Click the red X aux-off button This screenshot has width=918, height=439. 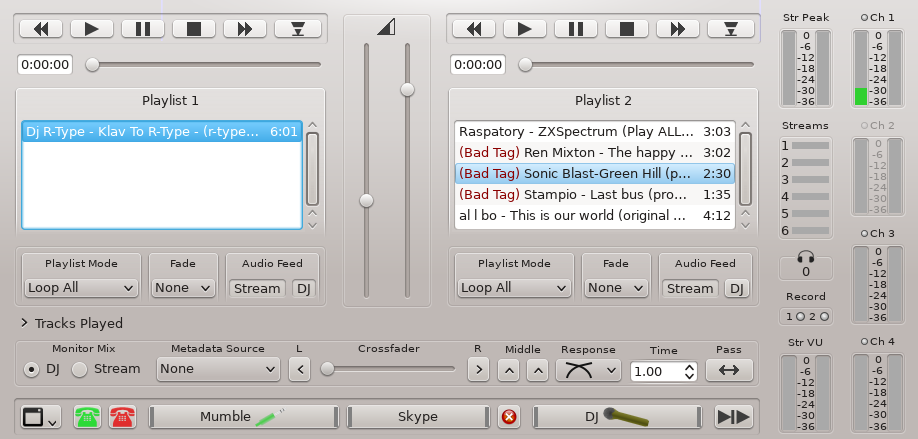[x=509, y=417]
